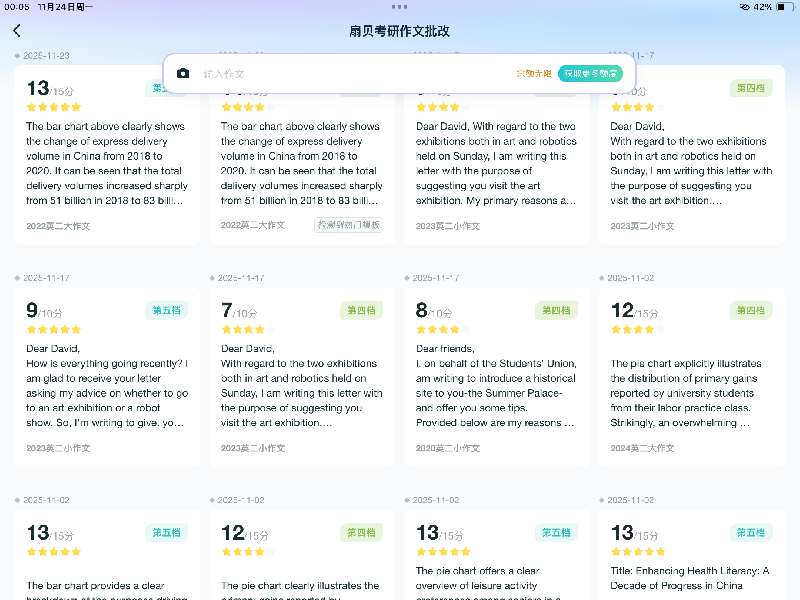Select the 2020英二小作文 label
Viewport: 800px width, 600px height.
pos(448,448)
